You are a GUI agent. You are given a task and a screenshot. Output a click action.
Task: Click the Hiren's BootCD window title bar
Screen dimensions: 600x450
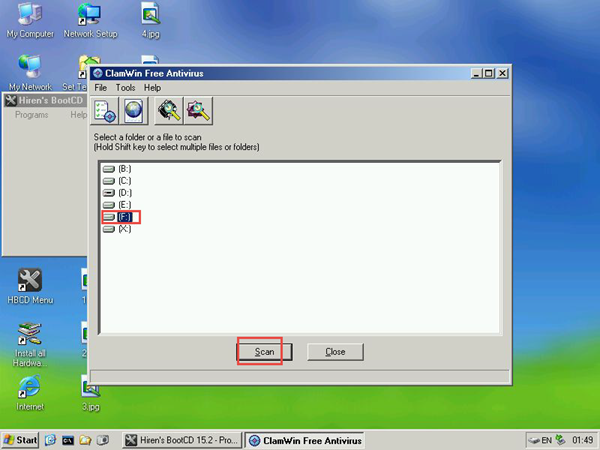point(45,101)
